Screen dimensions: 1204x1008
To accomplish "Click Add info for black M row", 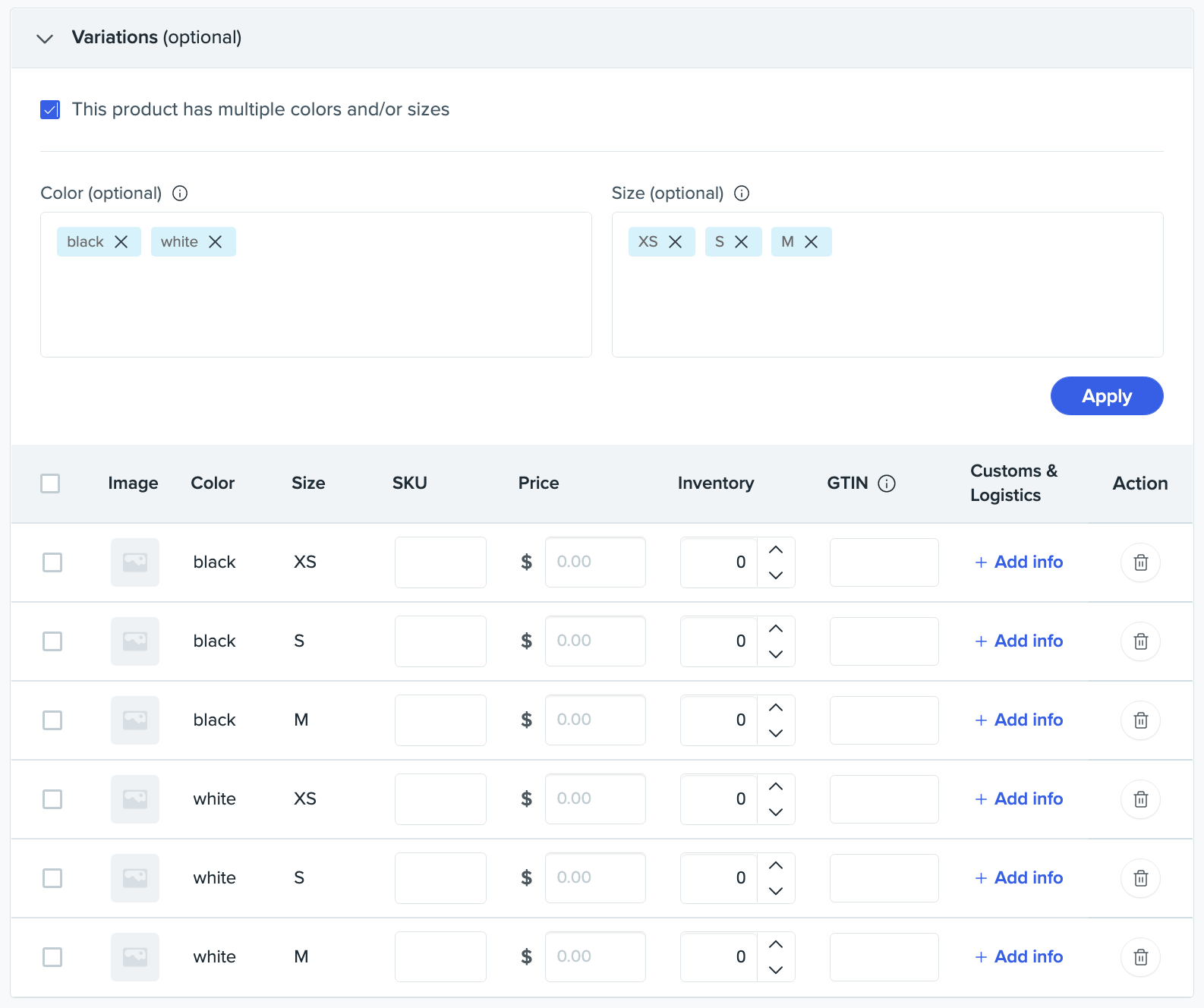I will pyautogui.click(x=1019, y=720).
